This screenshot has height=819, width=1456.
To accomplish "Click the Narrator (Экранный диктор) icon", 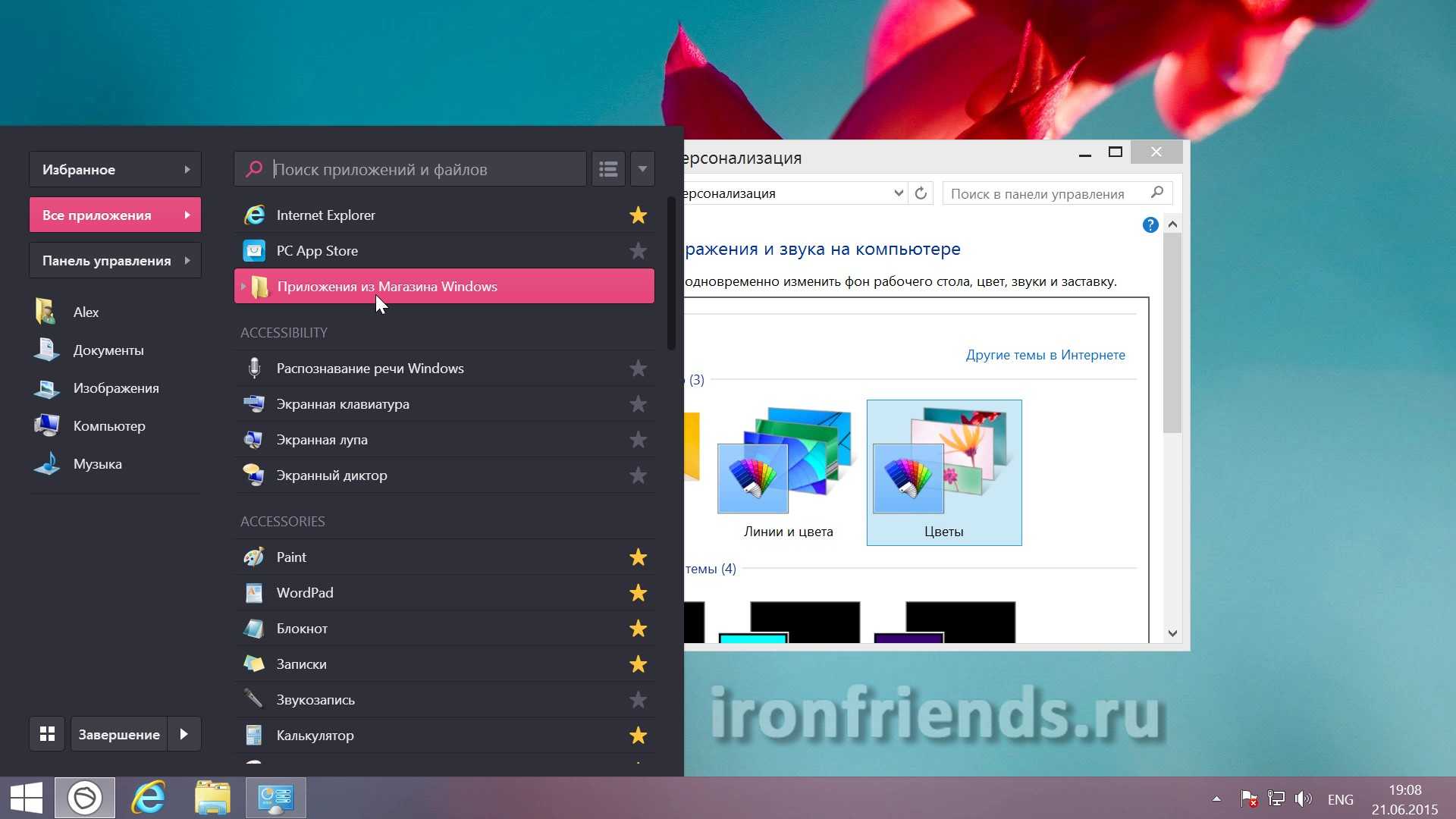I will pos(254,475).
